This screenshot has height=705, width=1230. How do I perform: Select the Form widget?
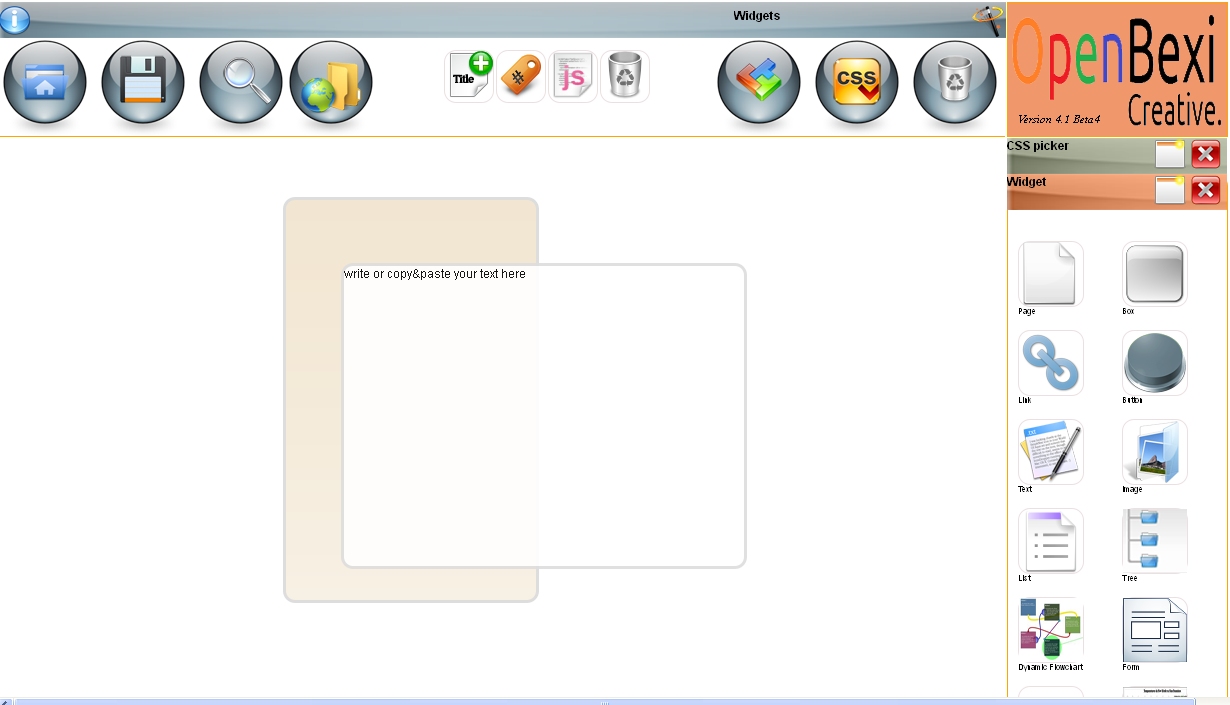(x=1155, y=629)
